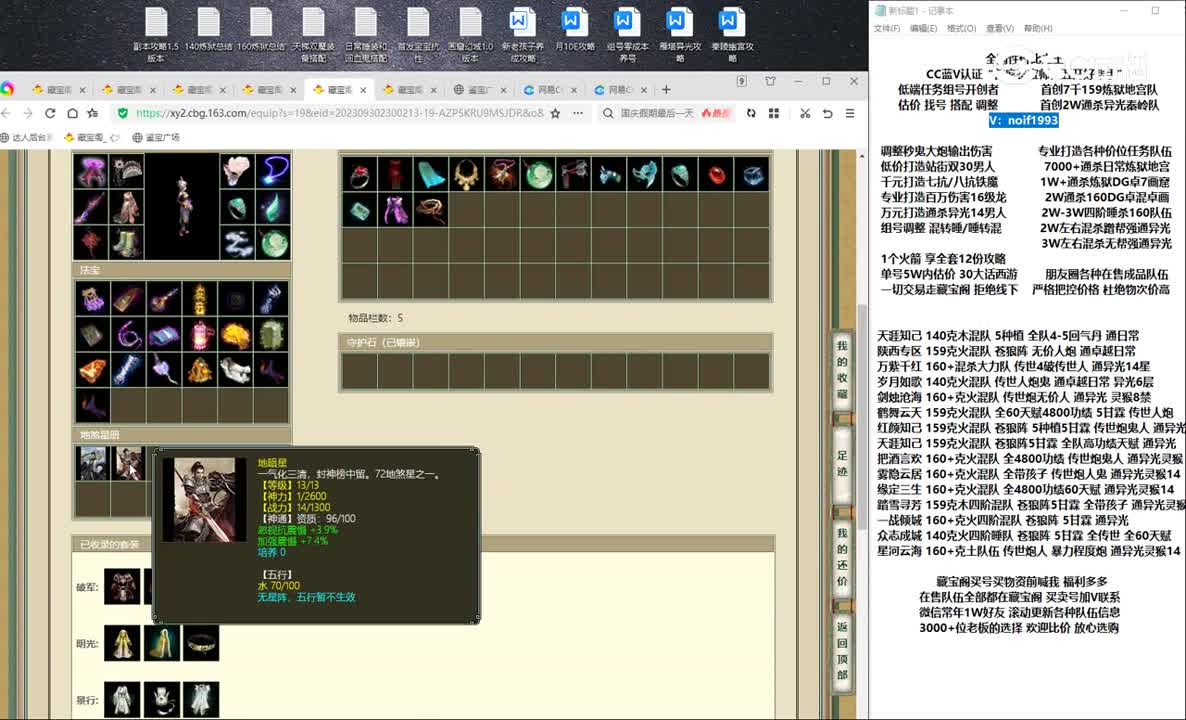Click the highlighted text V: noif1993 in Notepad
This screenshot has height=720, width=1186.
pos(1023,120)
